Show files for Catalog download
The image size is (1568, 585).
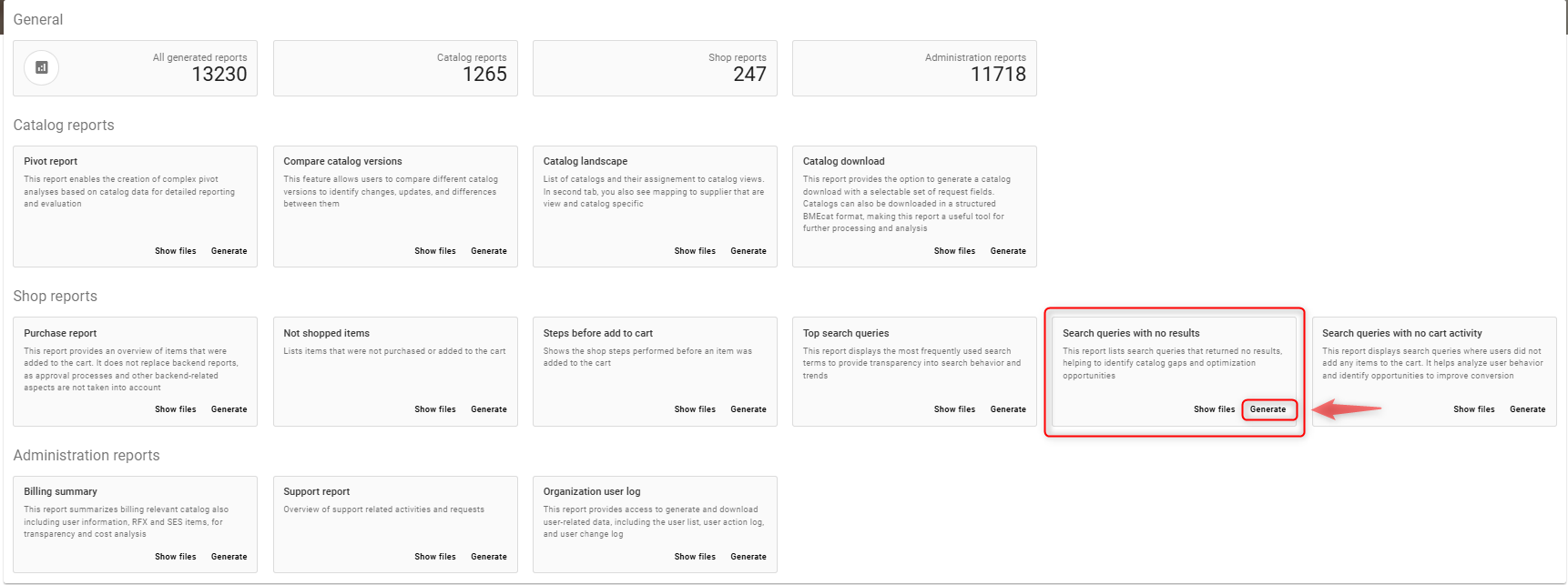(x=953, y=251)
